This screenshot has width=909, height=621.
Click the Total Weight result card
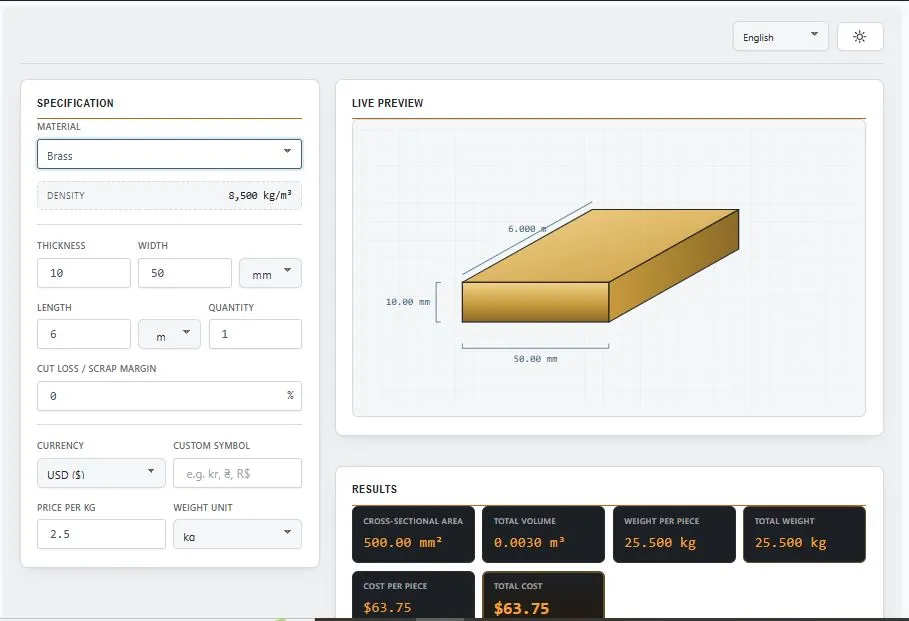point(804,534)
